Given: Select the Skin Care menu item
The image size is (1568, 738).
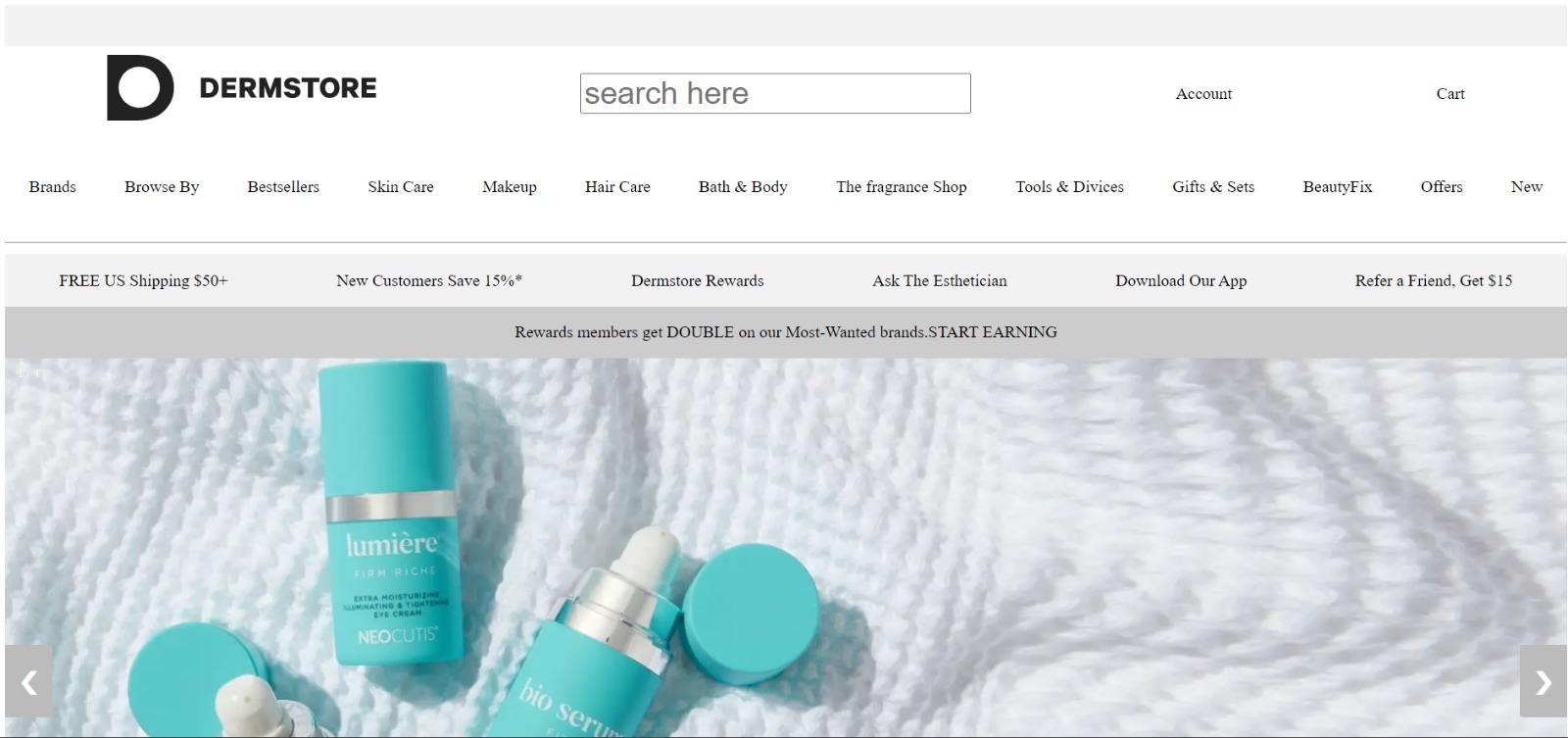Looking at the screenshot, I should coord(401,187).
